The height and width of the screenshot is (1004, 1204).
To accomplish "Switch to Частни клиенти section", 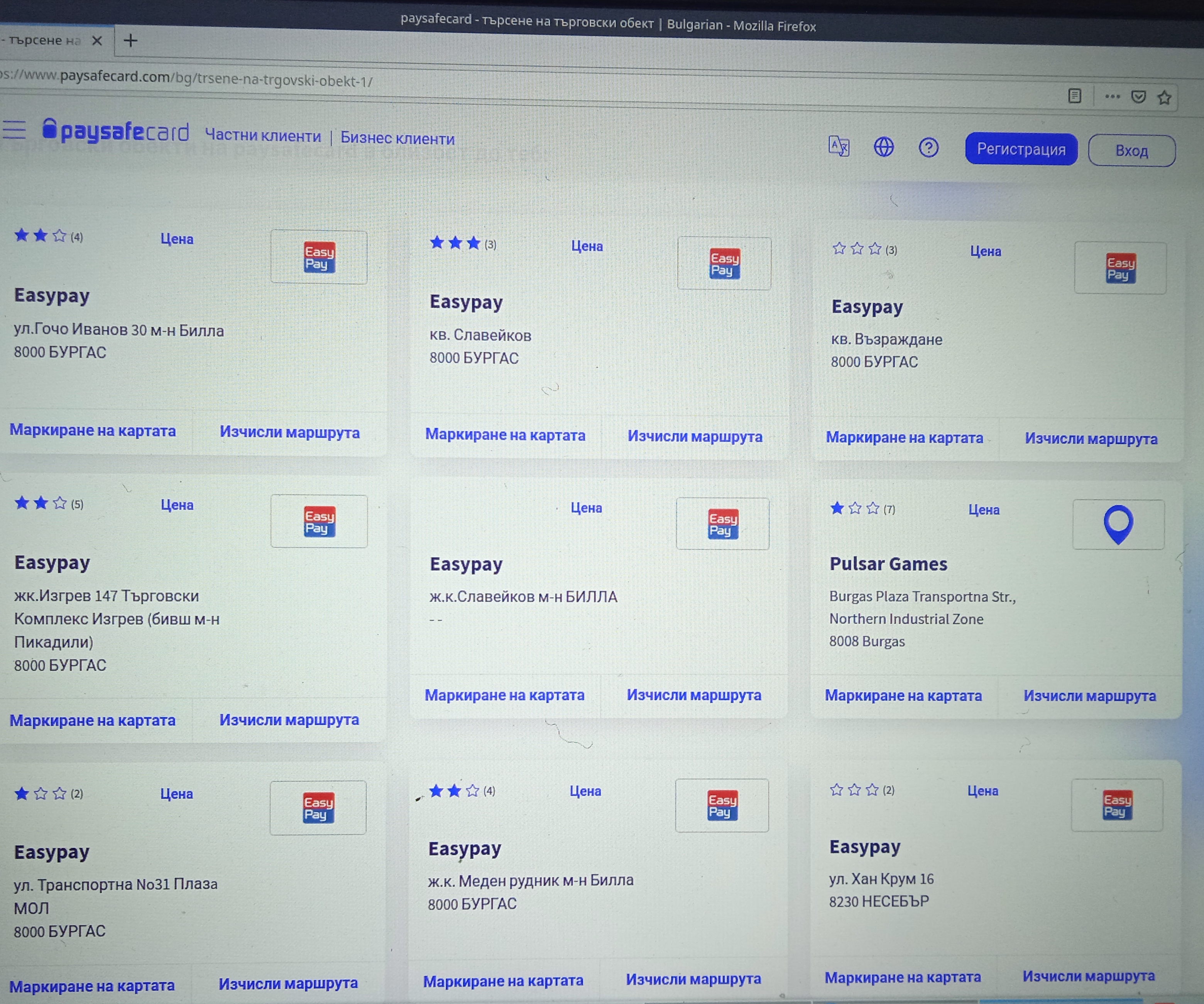I will tap(262, 136).
